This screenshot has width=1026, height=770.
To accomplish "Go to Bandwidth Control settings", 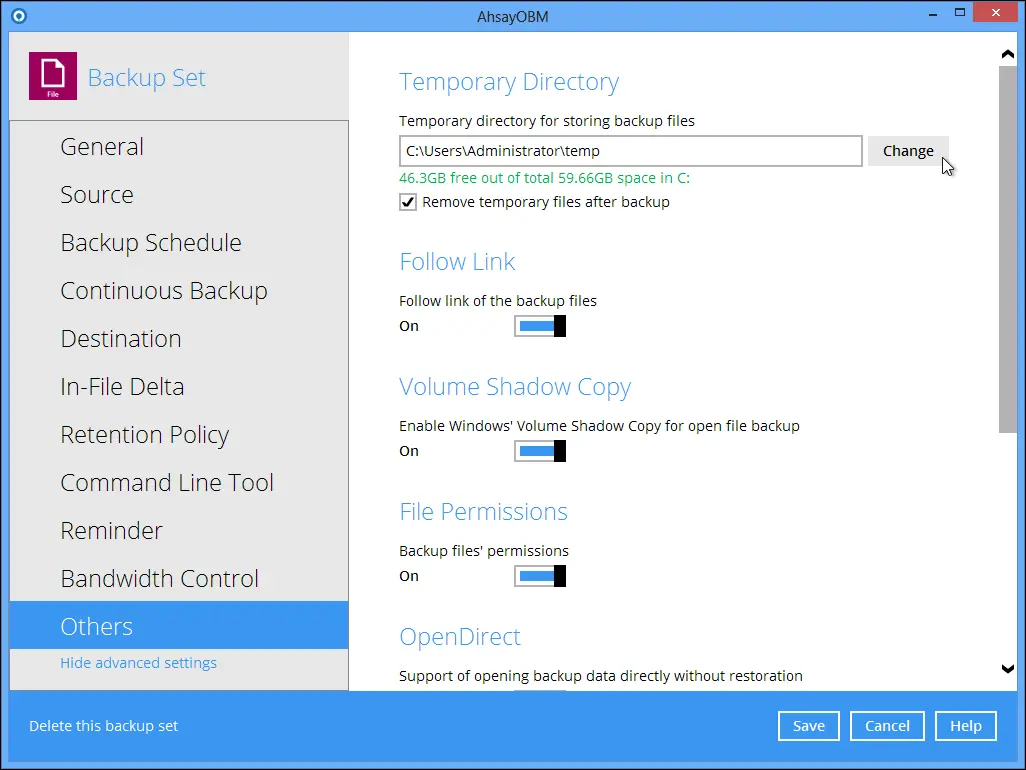I will coord(159,578).
